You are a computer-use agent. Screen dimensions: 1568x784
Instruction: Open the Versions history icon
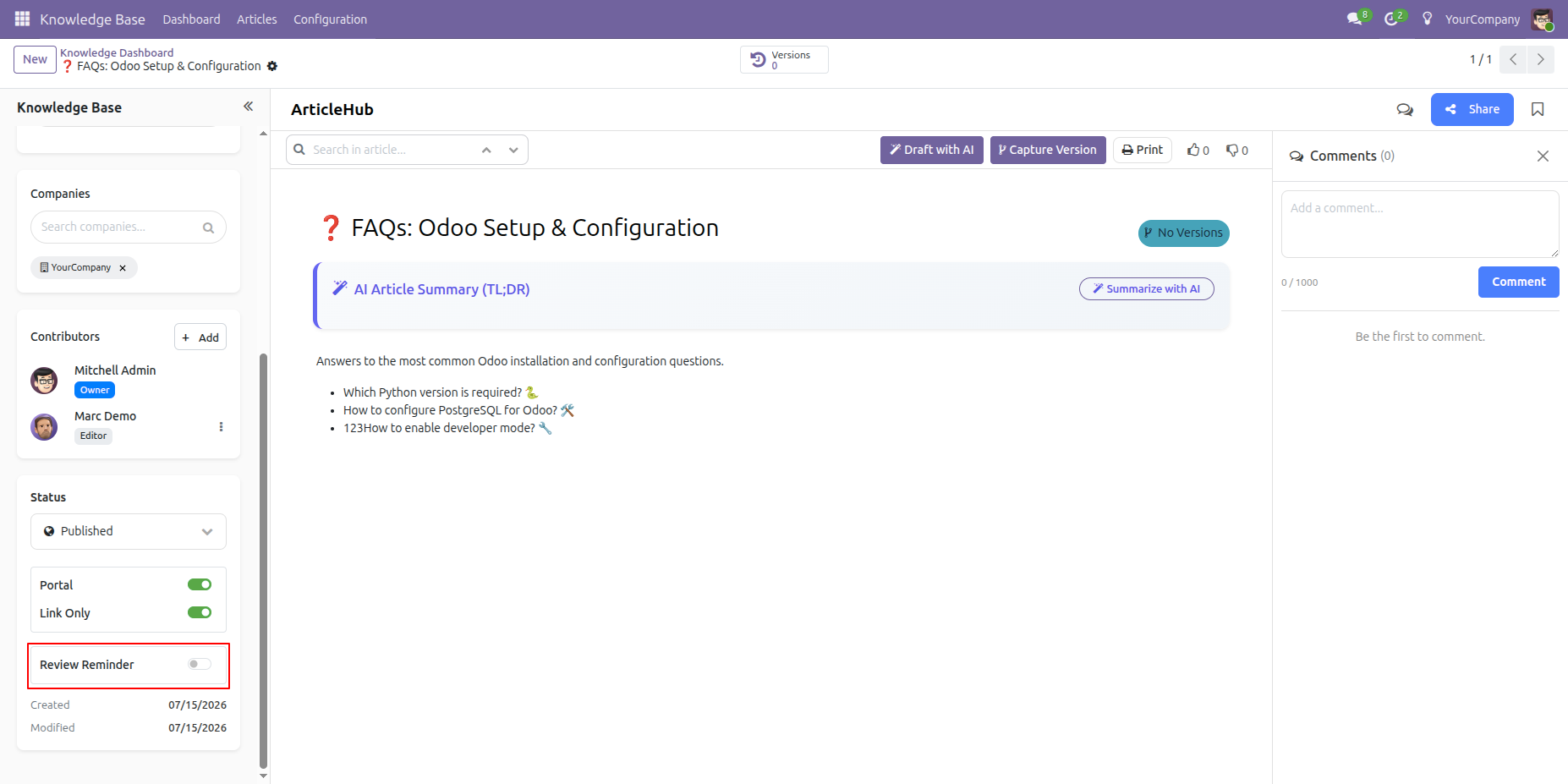[759, 59]
